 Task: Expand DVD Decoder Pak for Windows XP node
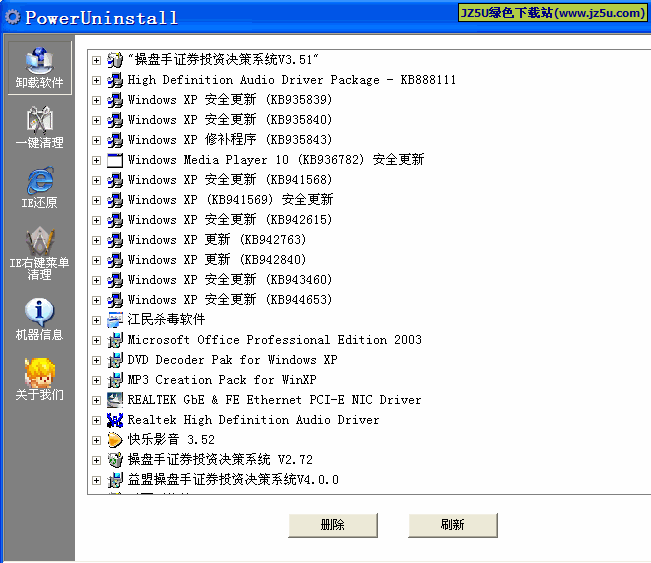tap(96, 360)
